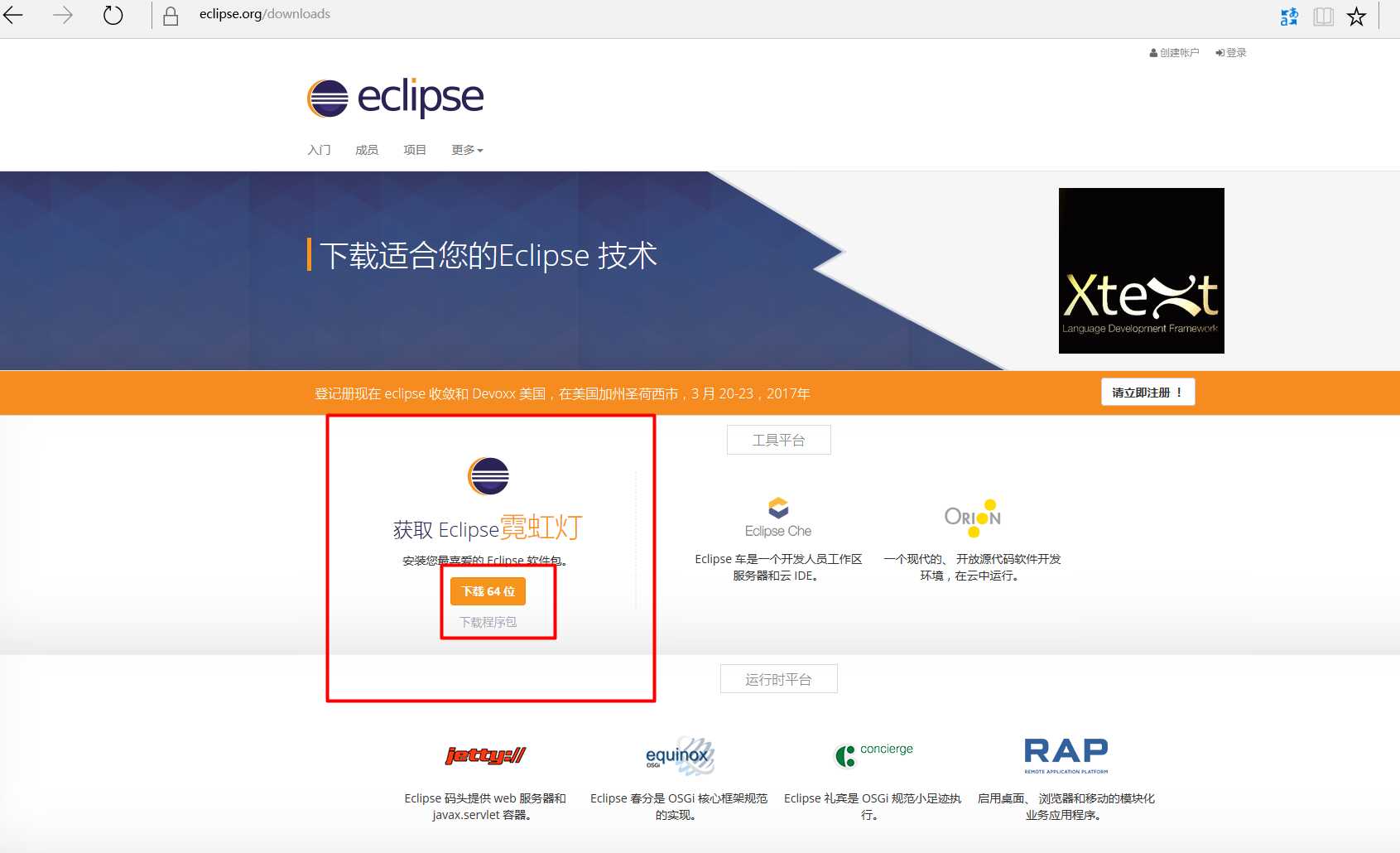Click the 下载 64 位 button
Viewport: 1400px width, 853px height.
488,591
